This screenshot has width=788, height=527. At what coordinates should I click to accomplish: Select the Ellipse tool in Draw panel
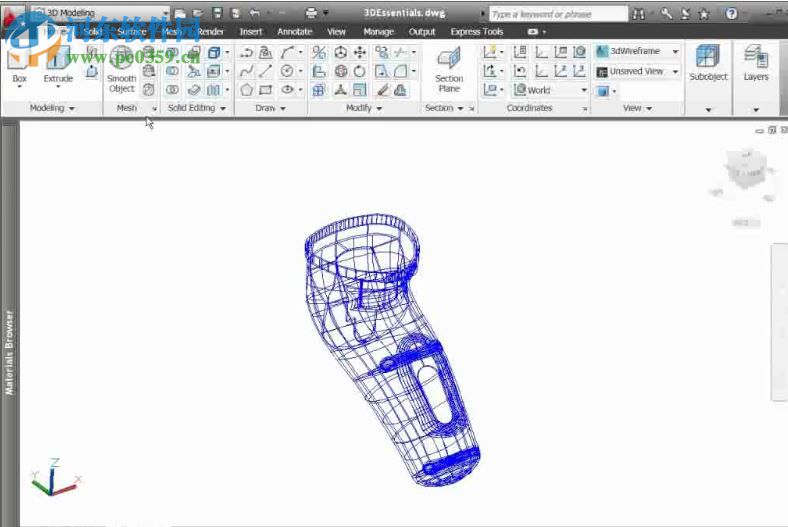287,90
